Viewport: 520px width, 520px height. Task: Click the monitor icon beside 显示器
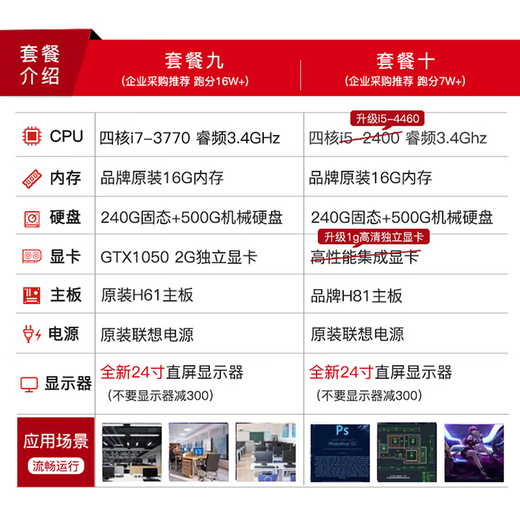(x=29, y=384)
